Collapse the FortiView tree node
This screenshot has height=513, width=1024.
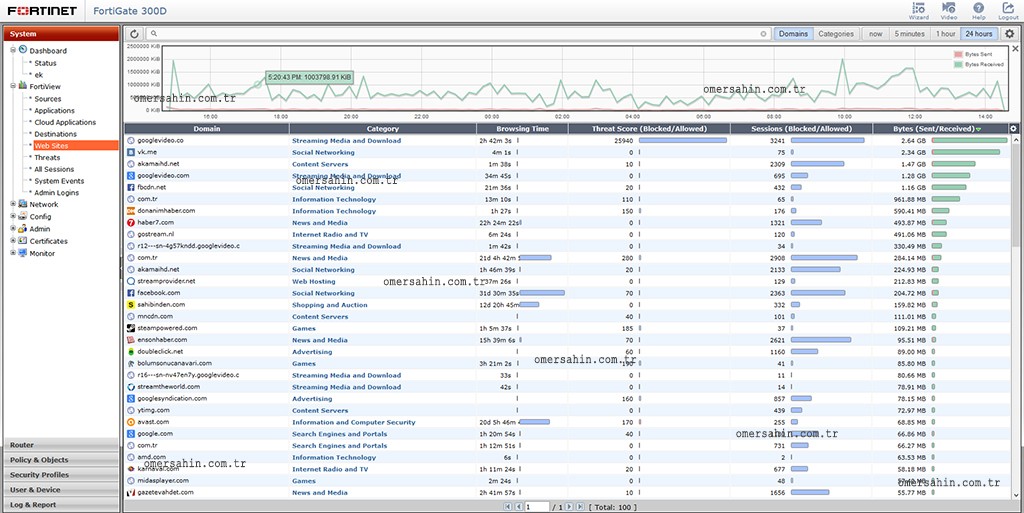point(13,86)
